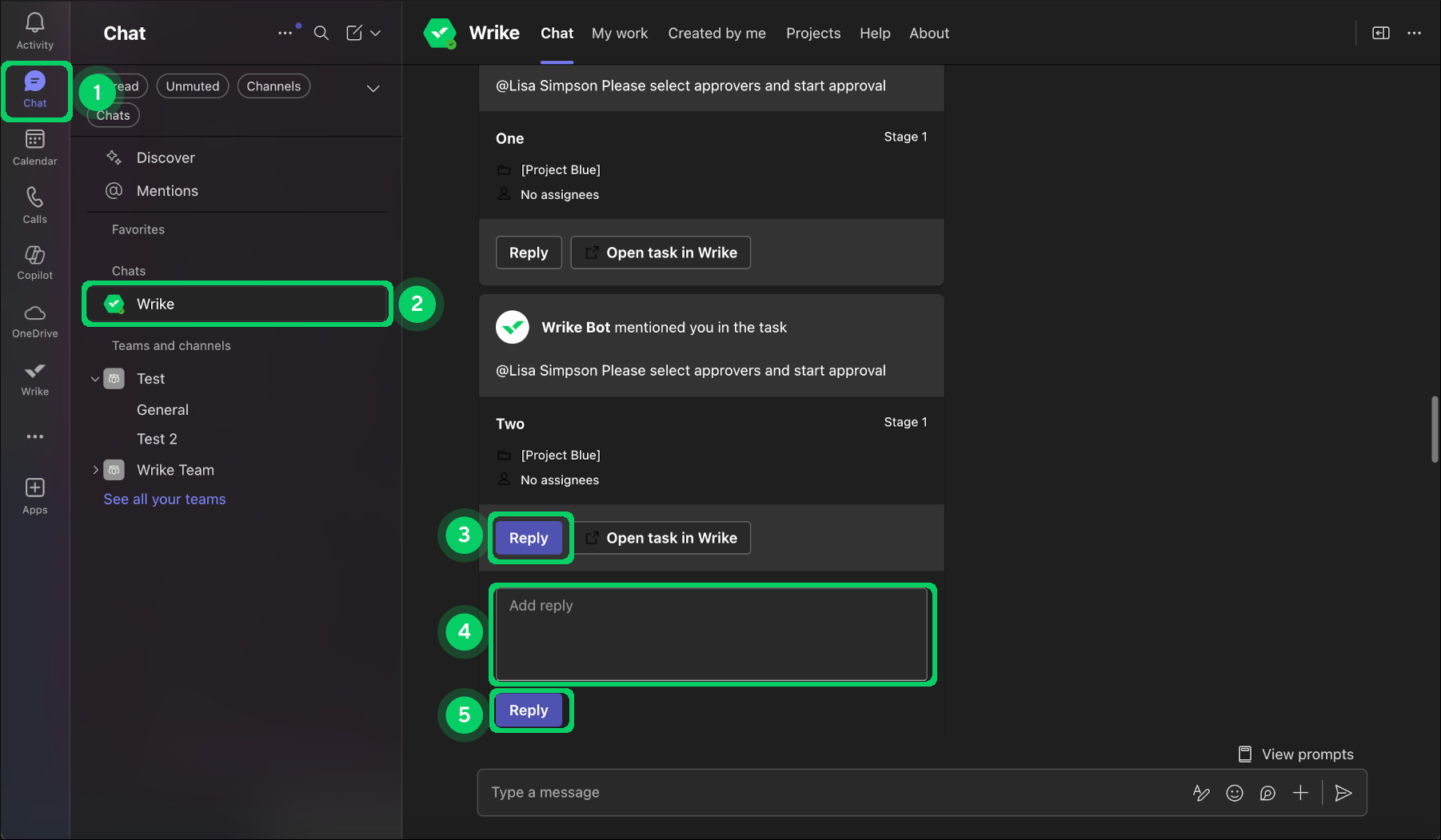Open the emoji picker in message box

tap(1234, 792)
